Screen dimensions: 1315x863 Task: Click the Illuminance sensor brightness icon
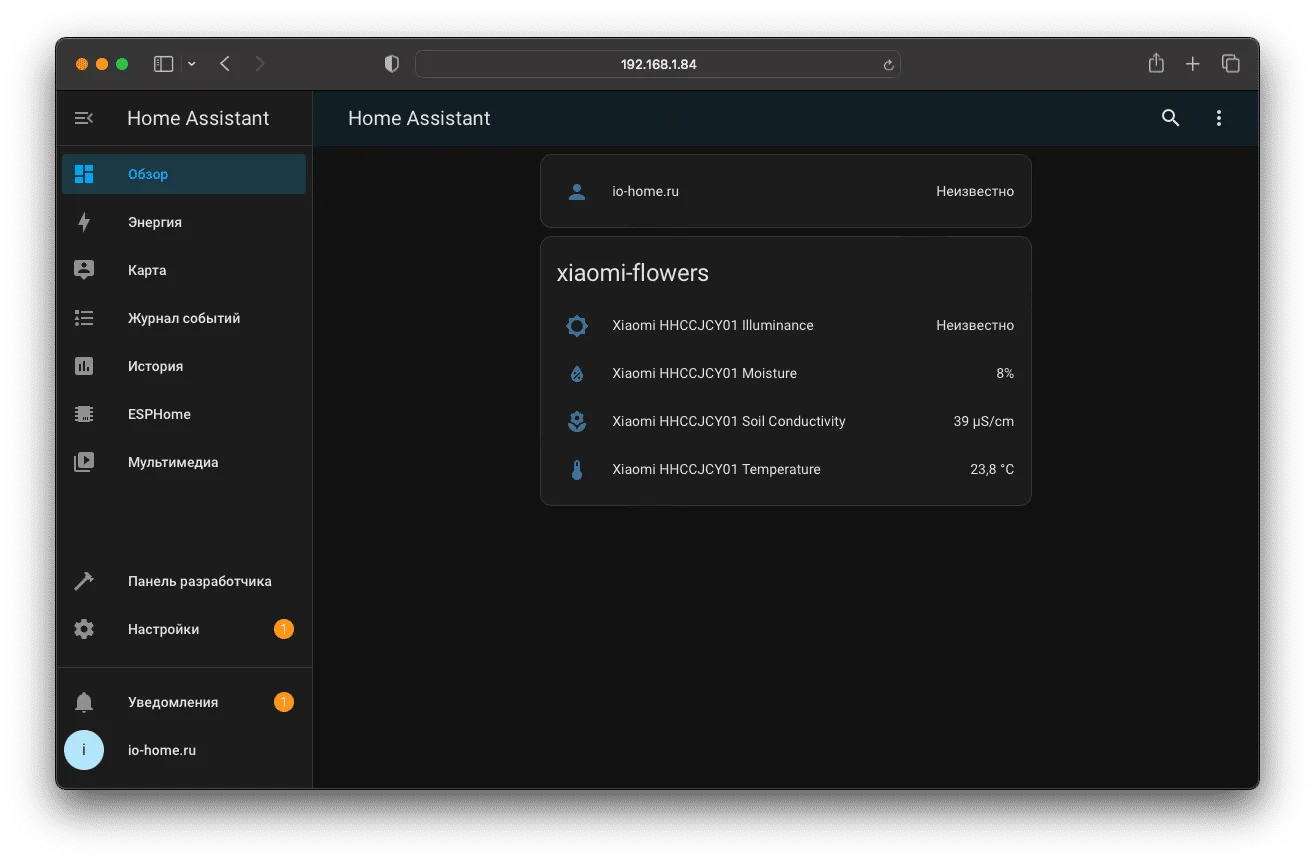(577, 325)
